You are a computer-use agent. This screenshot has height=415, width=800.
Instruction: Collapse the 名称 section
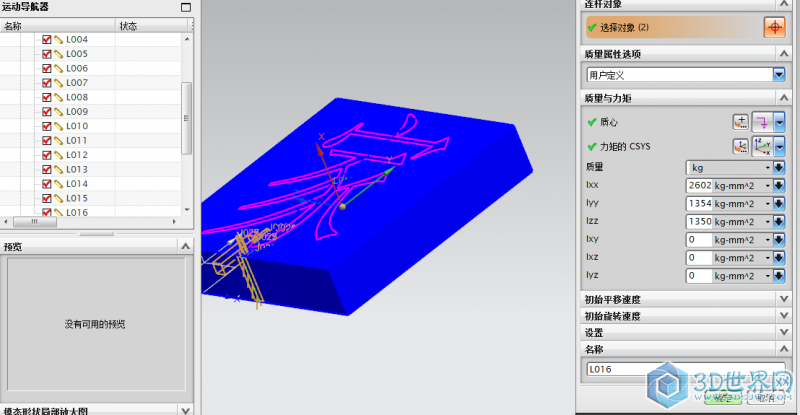[x=784, y=349]
